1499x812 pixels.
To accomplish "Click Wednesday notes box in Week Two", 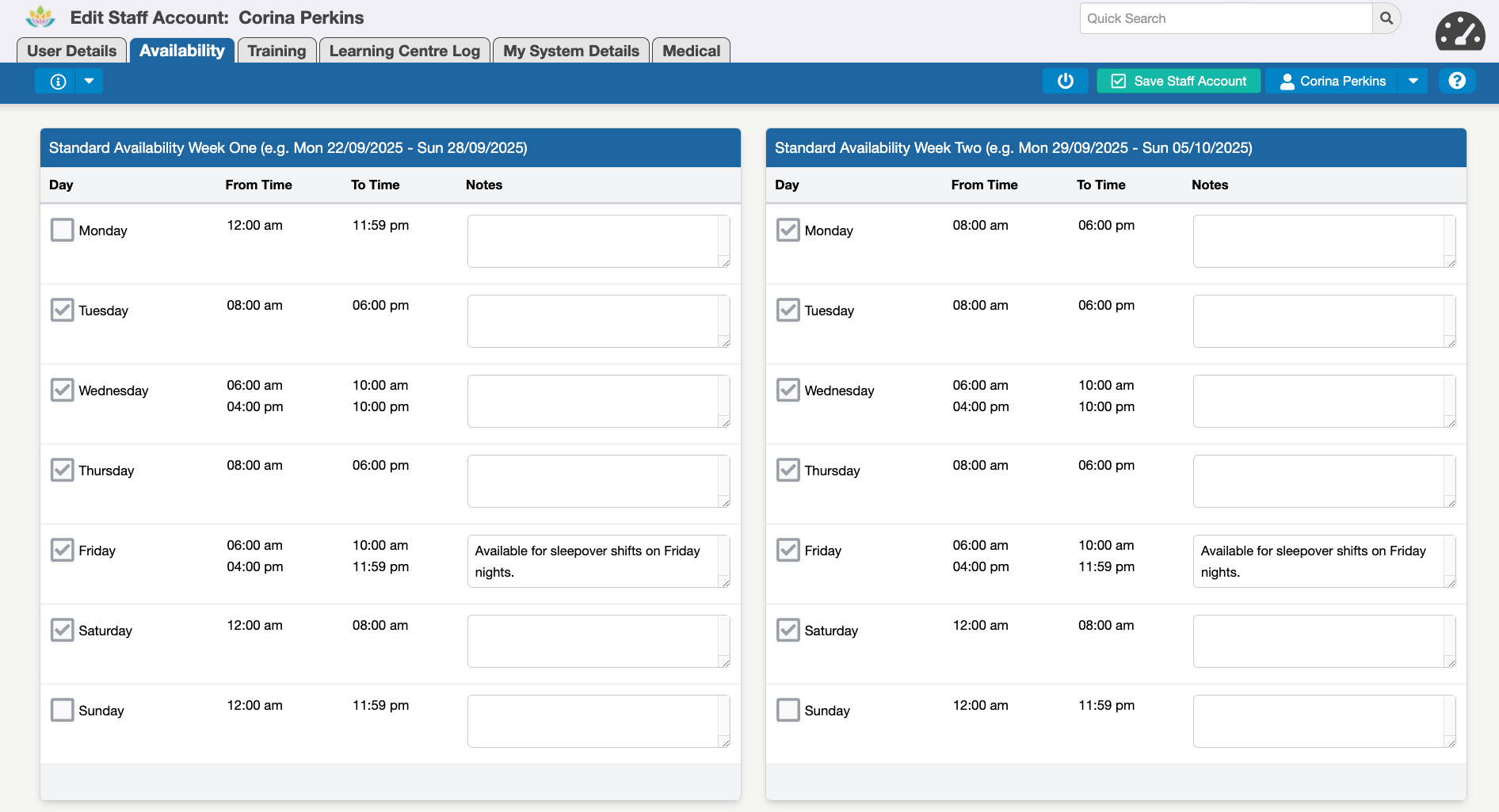I will (1324, 401).
